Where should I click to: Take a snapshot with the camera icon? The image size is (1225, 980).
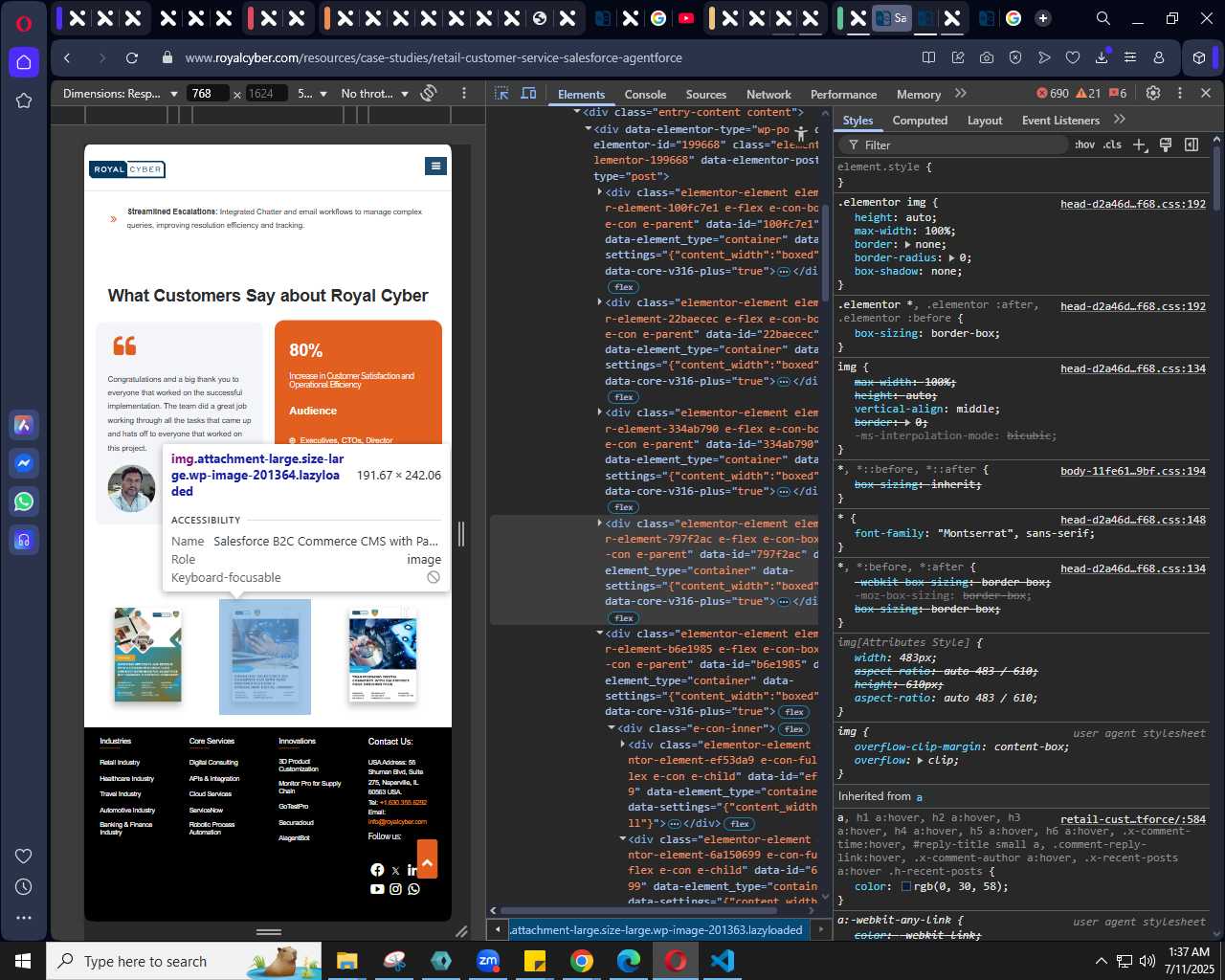pyautogui.click(x=987, y=58)
